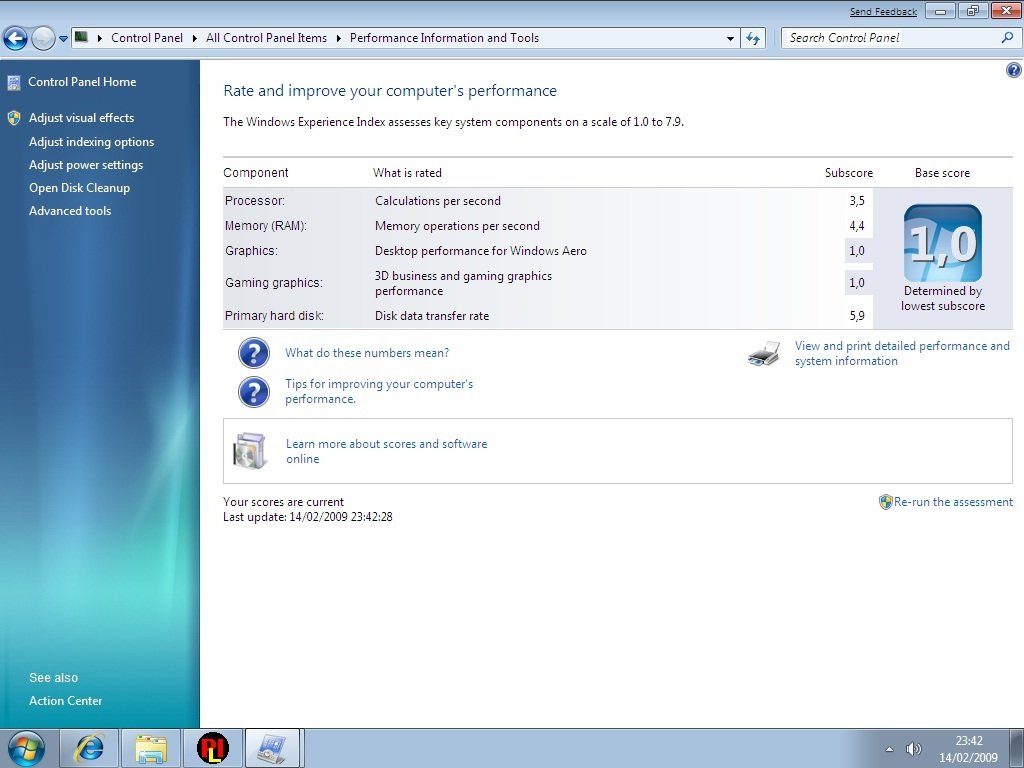Open tips for improving computer's performance
1024x768 pixels.
379,391
